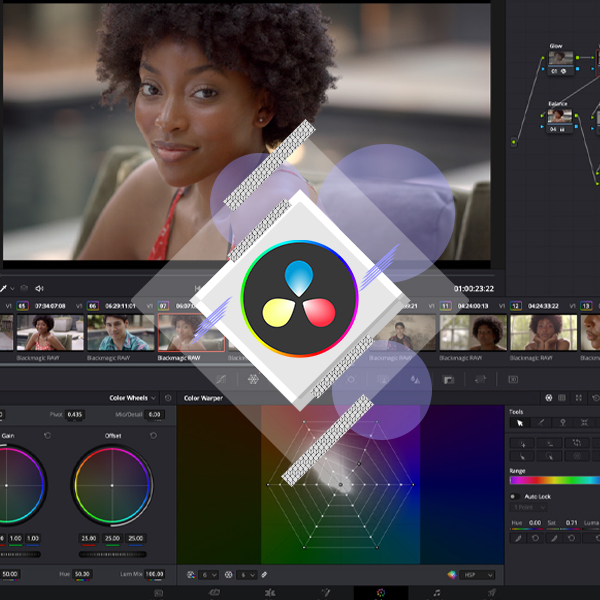The height and width of the screenshot is (600, 600).
Task: Click the Pivot value field 0.435
Action: [75, 414]
